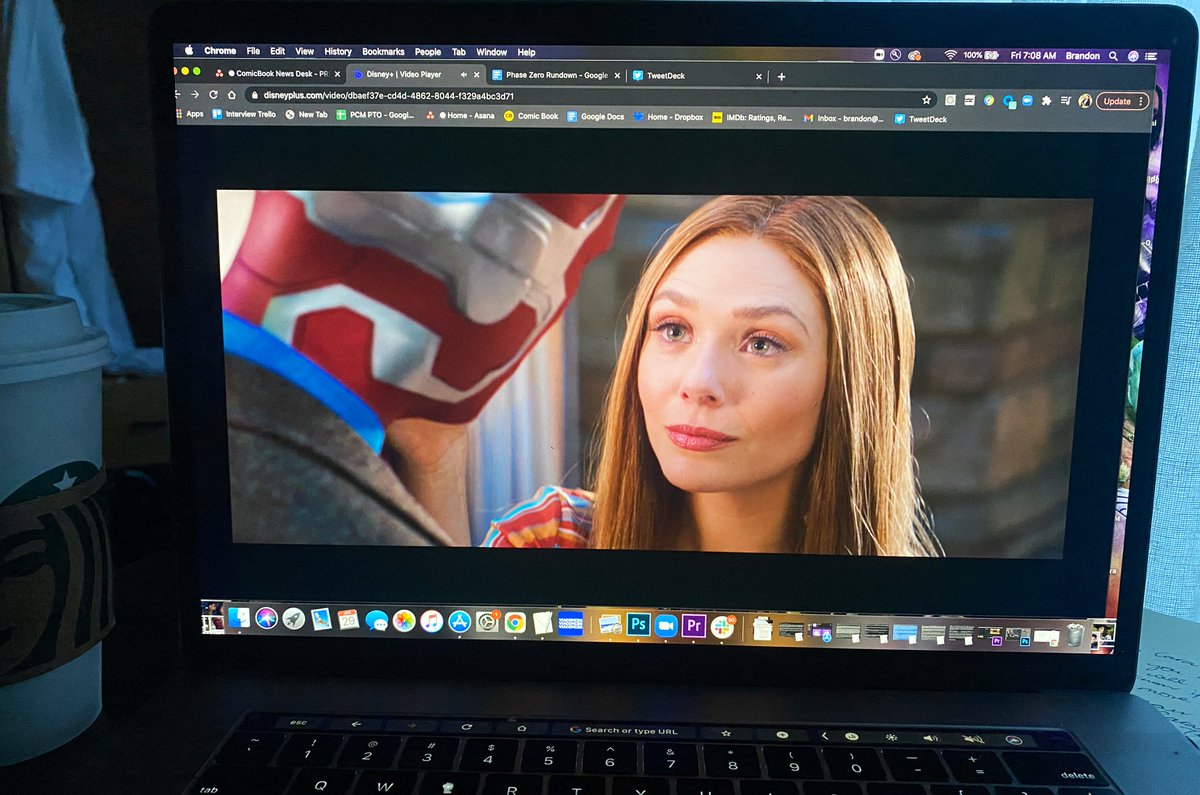Open the Home - Dropbox bookmark
Screen dimensions: 1200x795
pyautogui.click(x=668, y=117)
